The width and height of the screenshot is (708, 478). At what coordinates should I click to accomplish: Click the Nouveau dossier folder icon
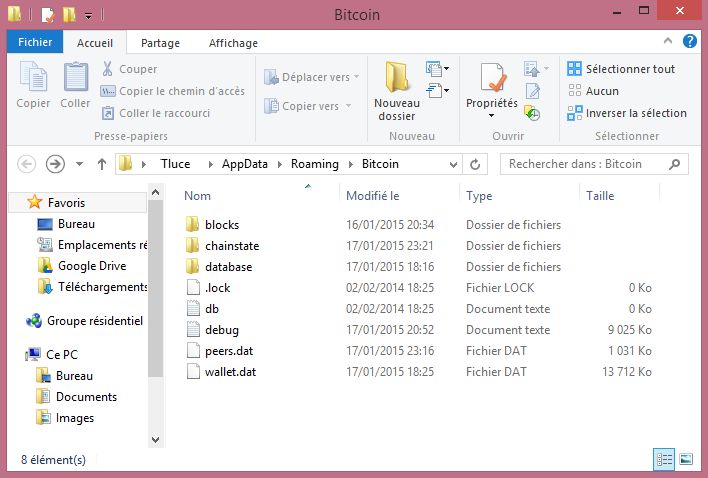[397, 78]
